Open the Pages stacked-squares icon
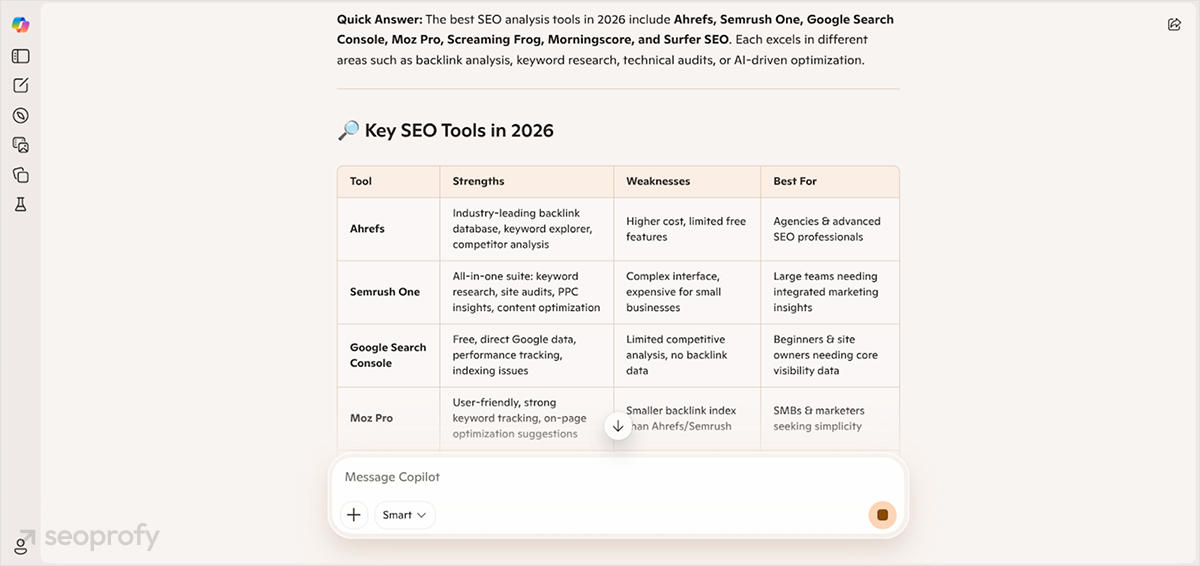This screenshot has width=1200, height=566. (x=20, y=175)
